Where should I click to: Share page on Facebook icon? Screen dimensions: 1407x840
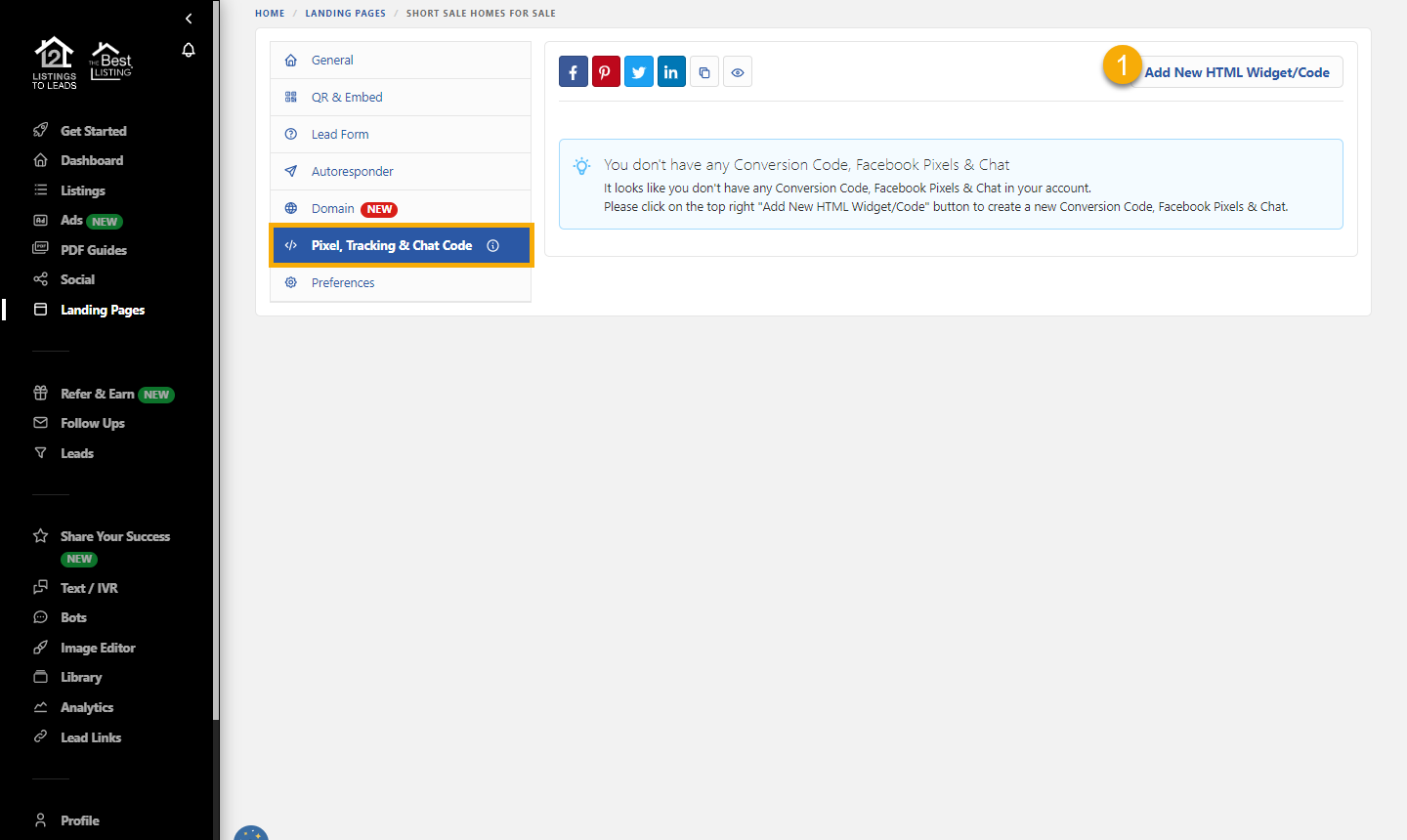(574, 72)
